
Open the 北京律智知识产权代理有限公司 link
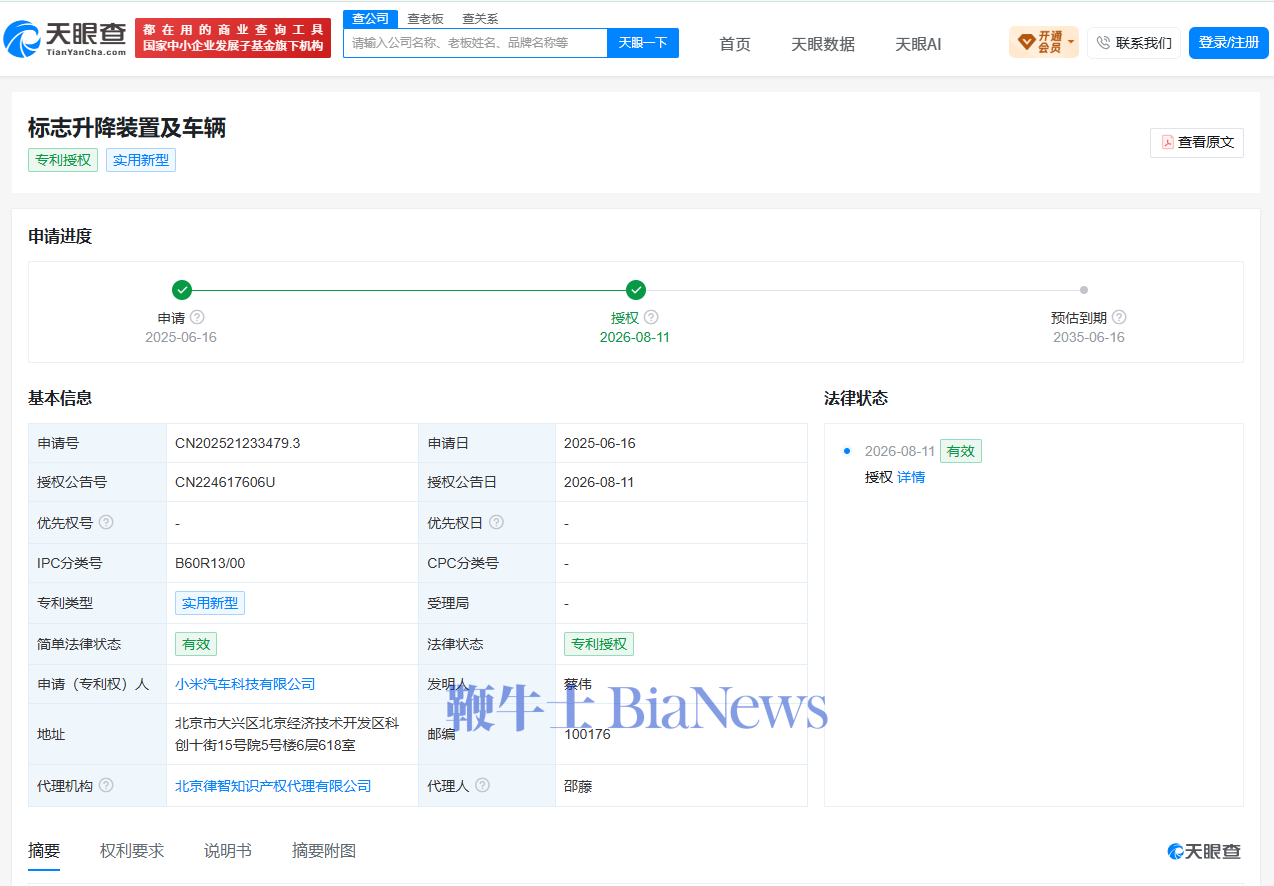tap(273, 786)
